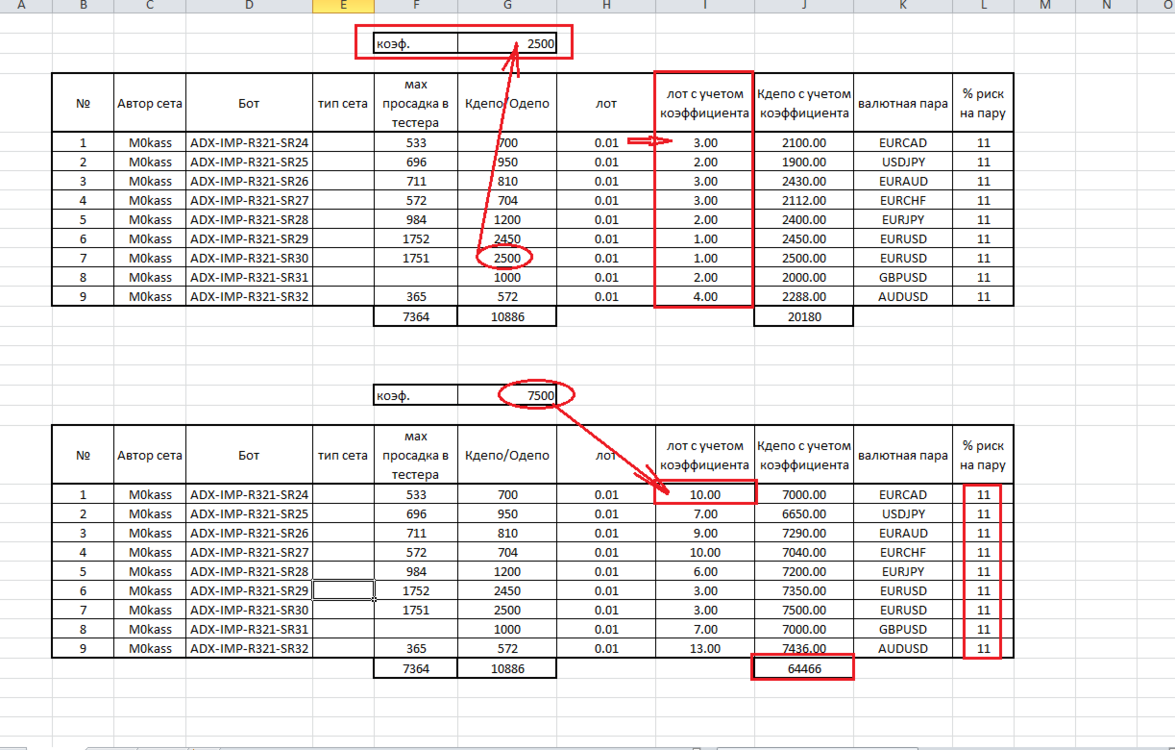Click the 7000.00 cell next to GBPUSD
Image resolution: width=1175 pixels, height=750 pixels.
click(x=804, y=629)
